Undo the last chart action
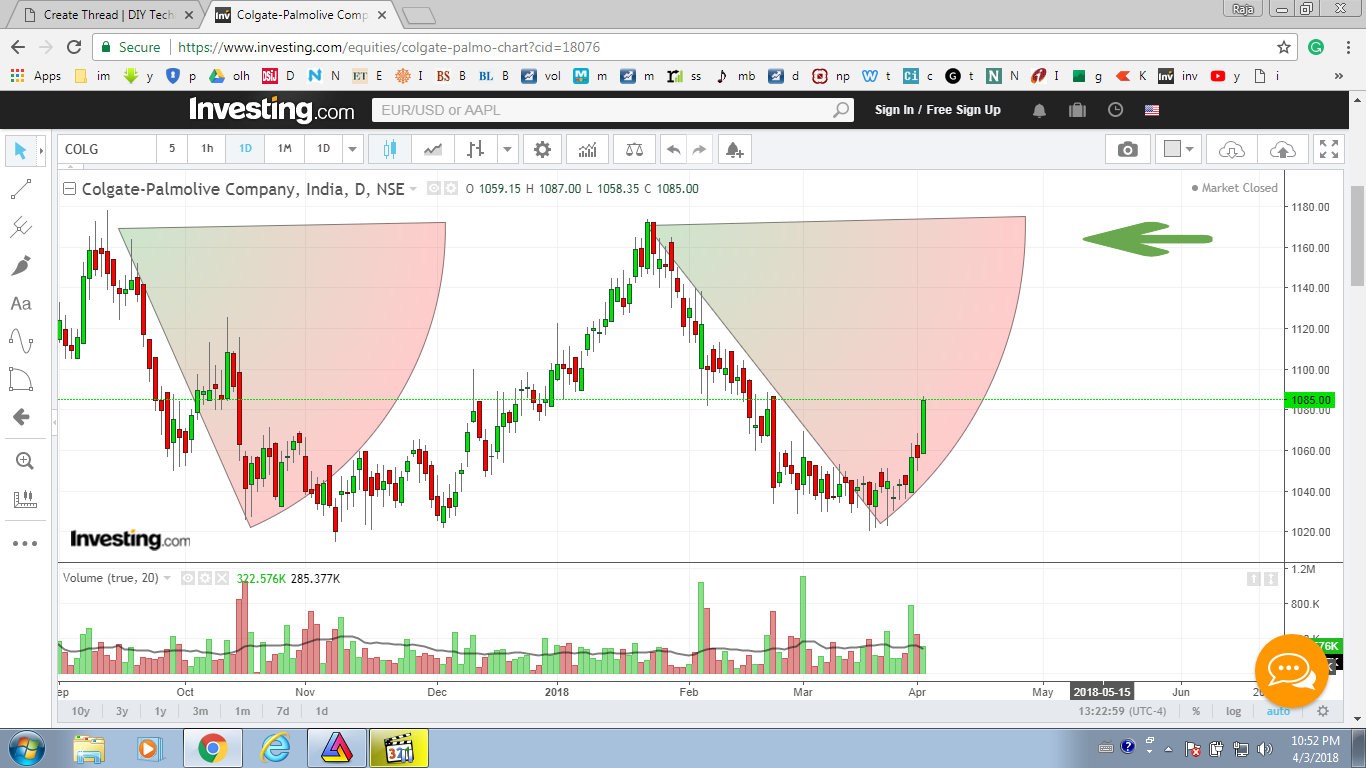 pos(673,149)
